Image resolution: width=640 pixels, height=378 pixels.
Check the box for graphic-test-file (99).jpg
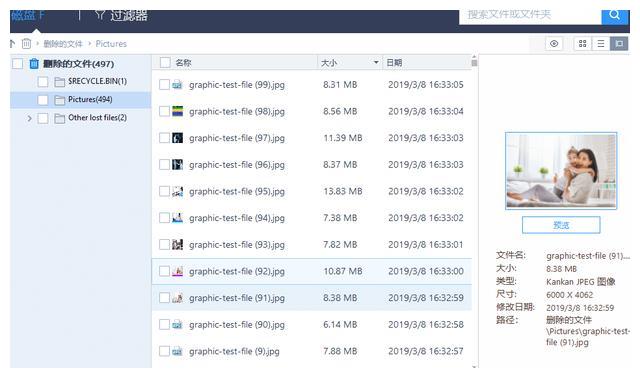[164, 84]
